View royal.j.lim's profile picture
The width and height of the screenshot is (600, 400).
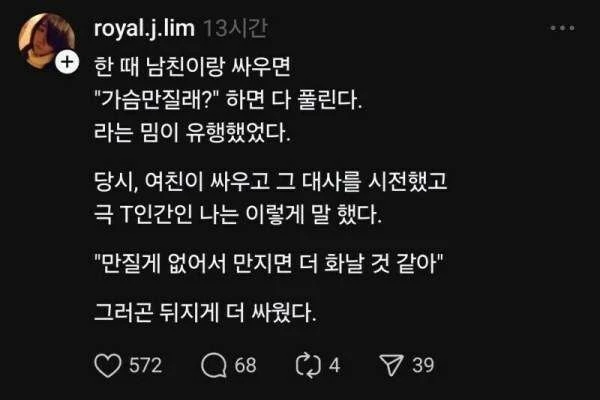(x=46, y=41)
